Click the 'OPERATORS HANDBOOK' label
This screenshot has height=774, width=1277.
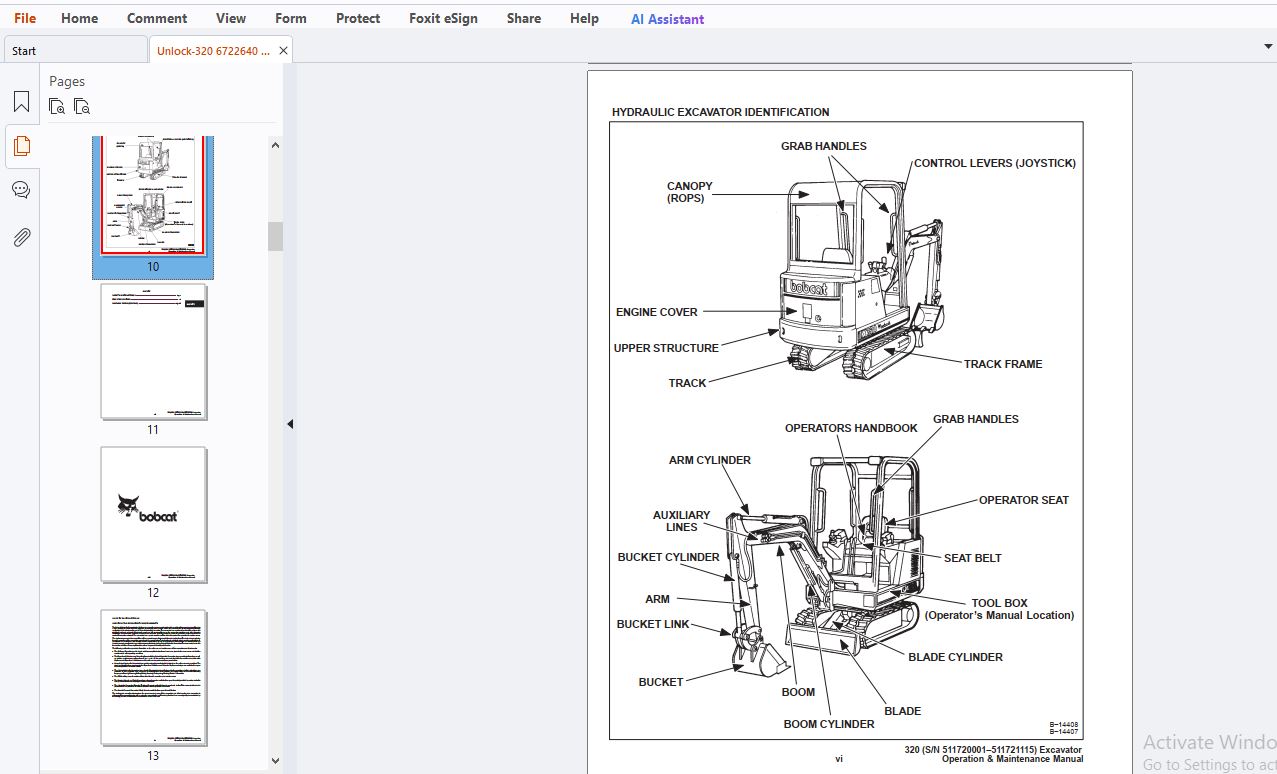851,428
